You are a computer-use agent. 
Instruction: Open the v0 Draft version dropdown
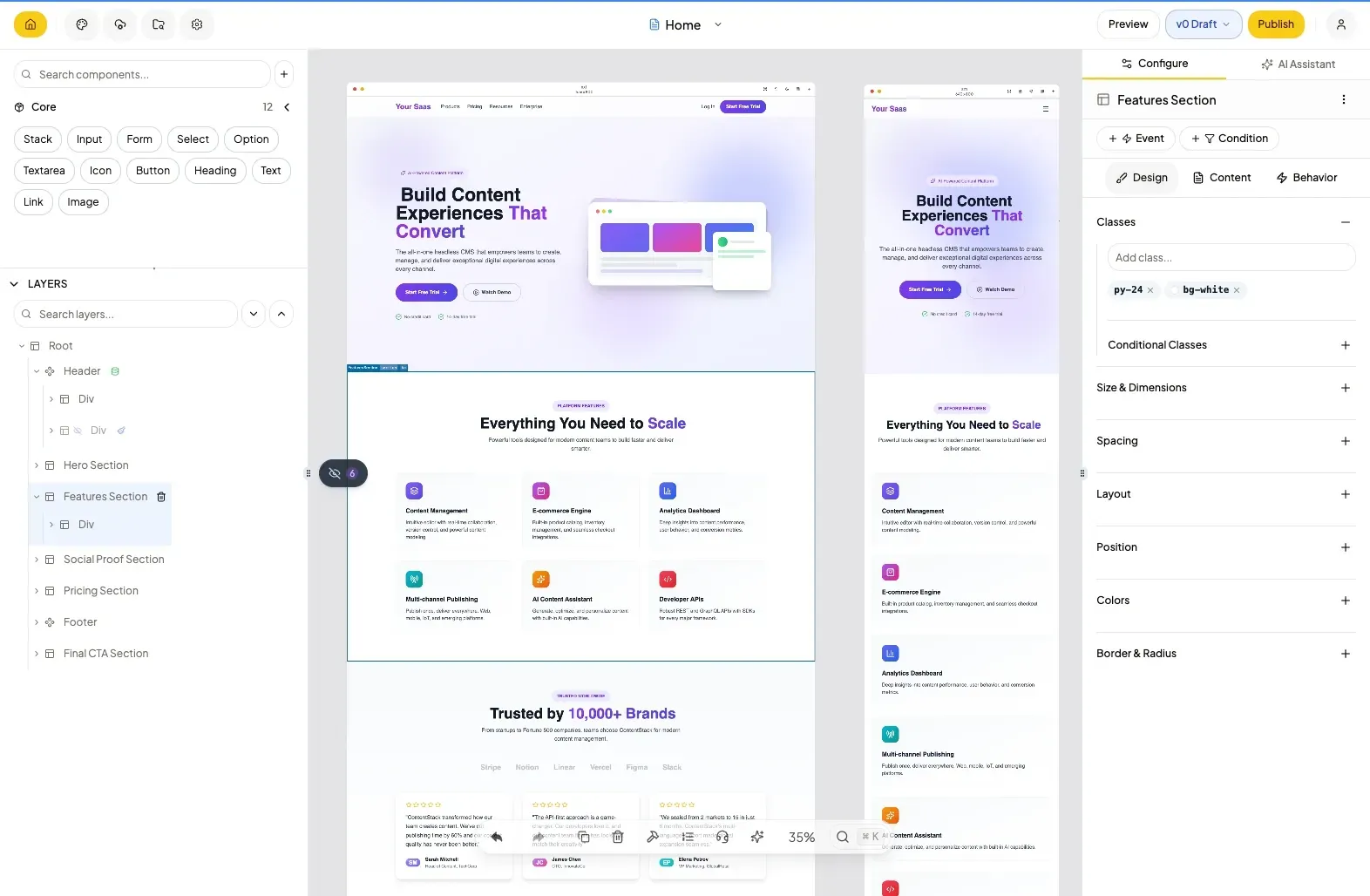tap(1202, 24)
